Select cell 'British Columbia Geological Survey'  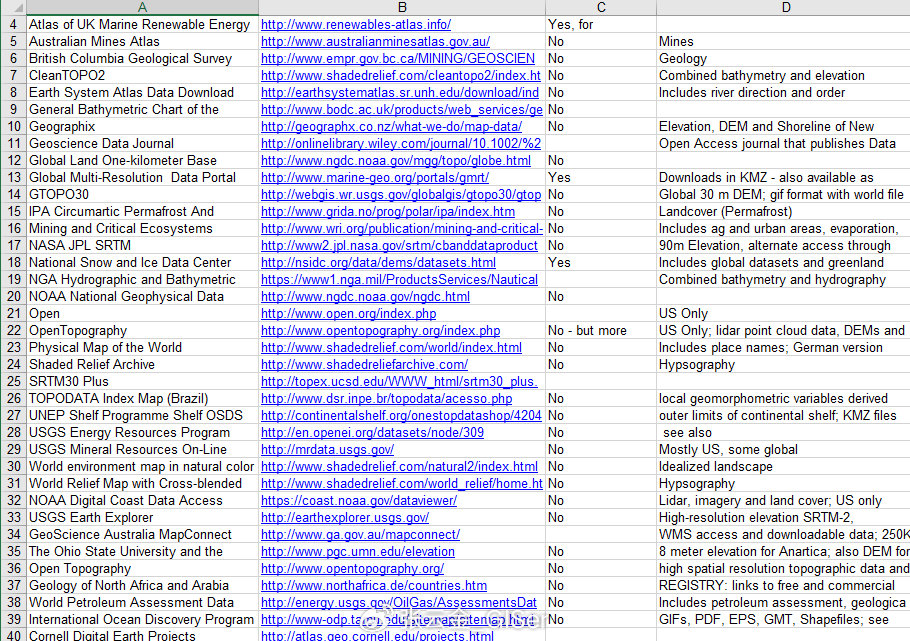click(142, 59)
